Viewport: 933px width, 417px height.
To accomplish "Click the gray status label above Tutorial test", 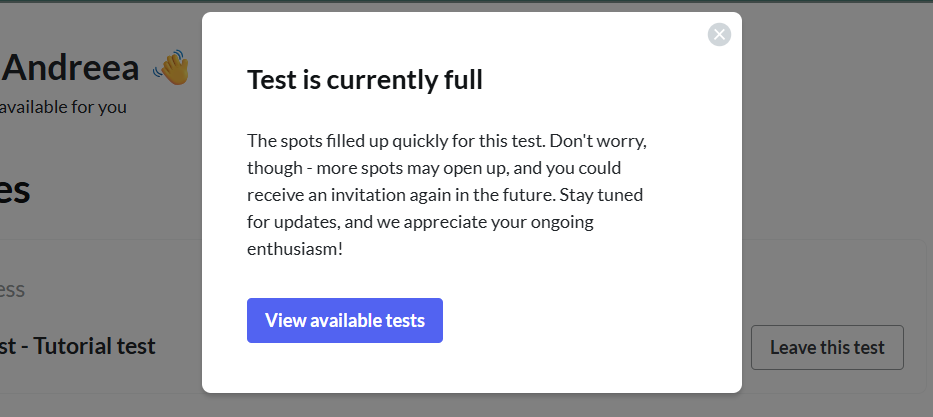I will click(x=12, y=290).
